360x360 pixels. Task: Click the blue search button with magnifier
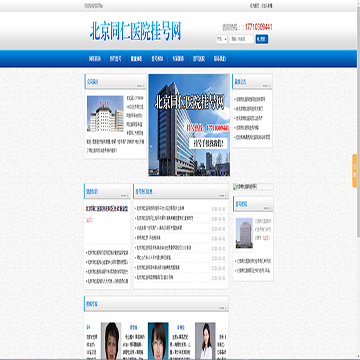tap(262, 39)
